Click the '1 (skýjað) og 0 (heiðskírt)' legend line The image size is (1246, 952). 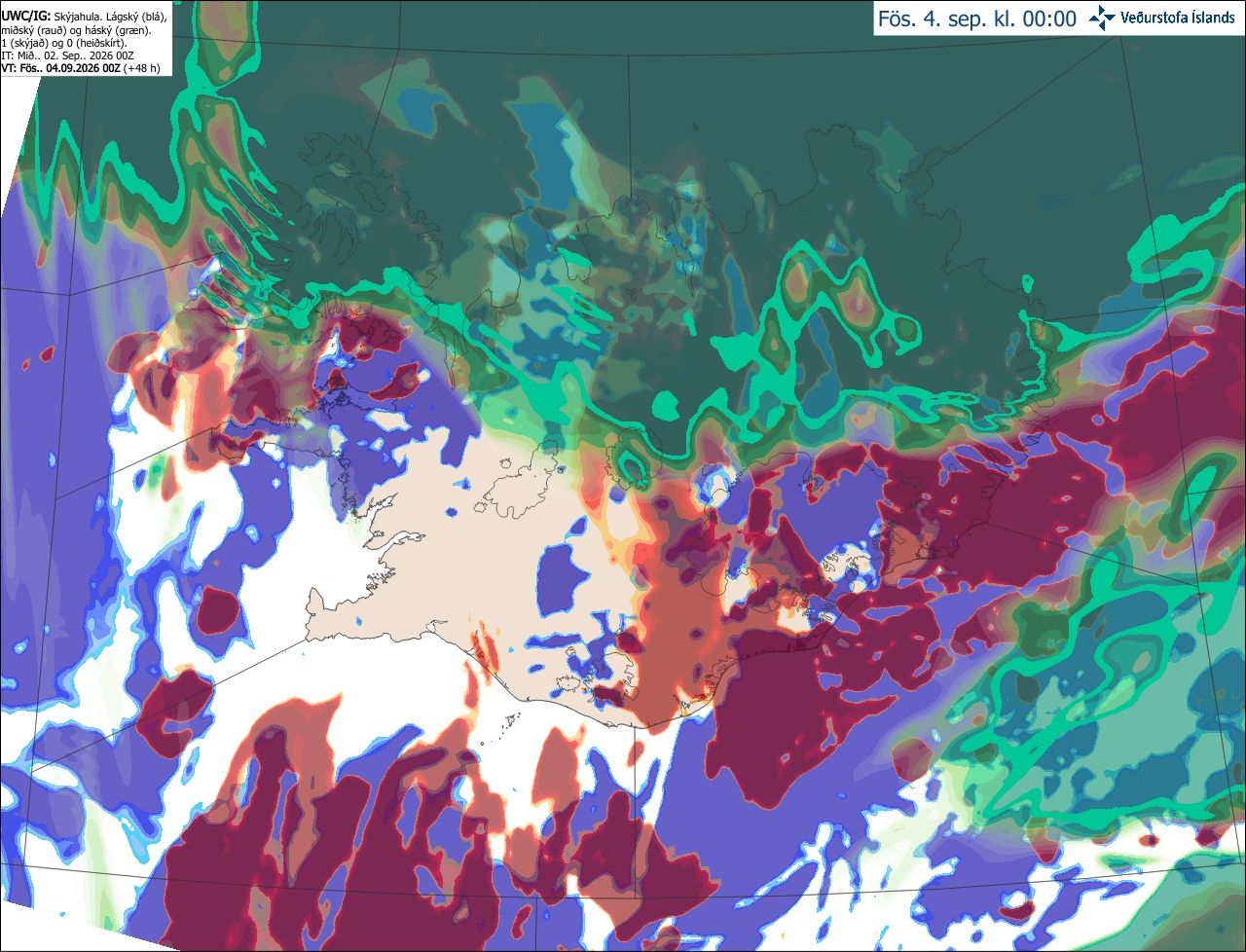pos(64,43)
